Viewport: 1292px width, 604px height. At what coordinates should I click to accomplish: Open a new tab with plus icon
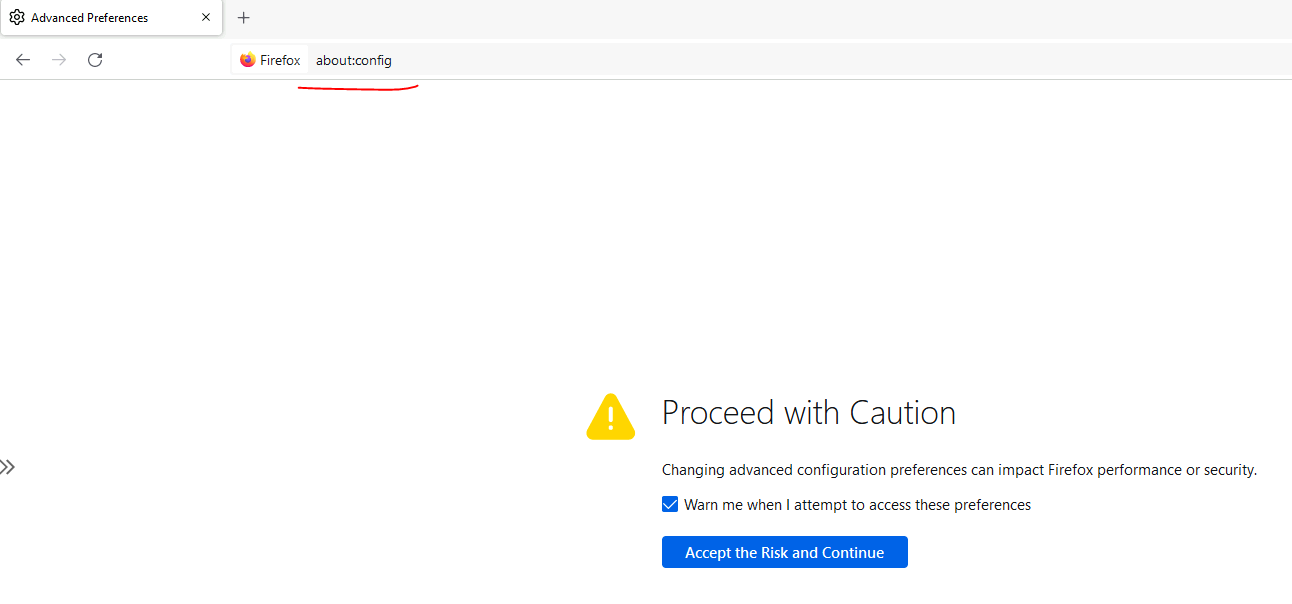coord(244,18)
